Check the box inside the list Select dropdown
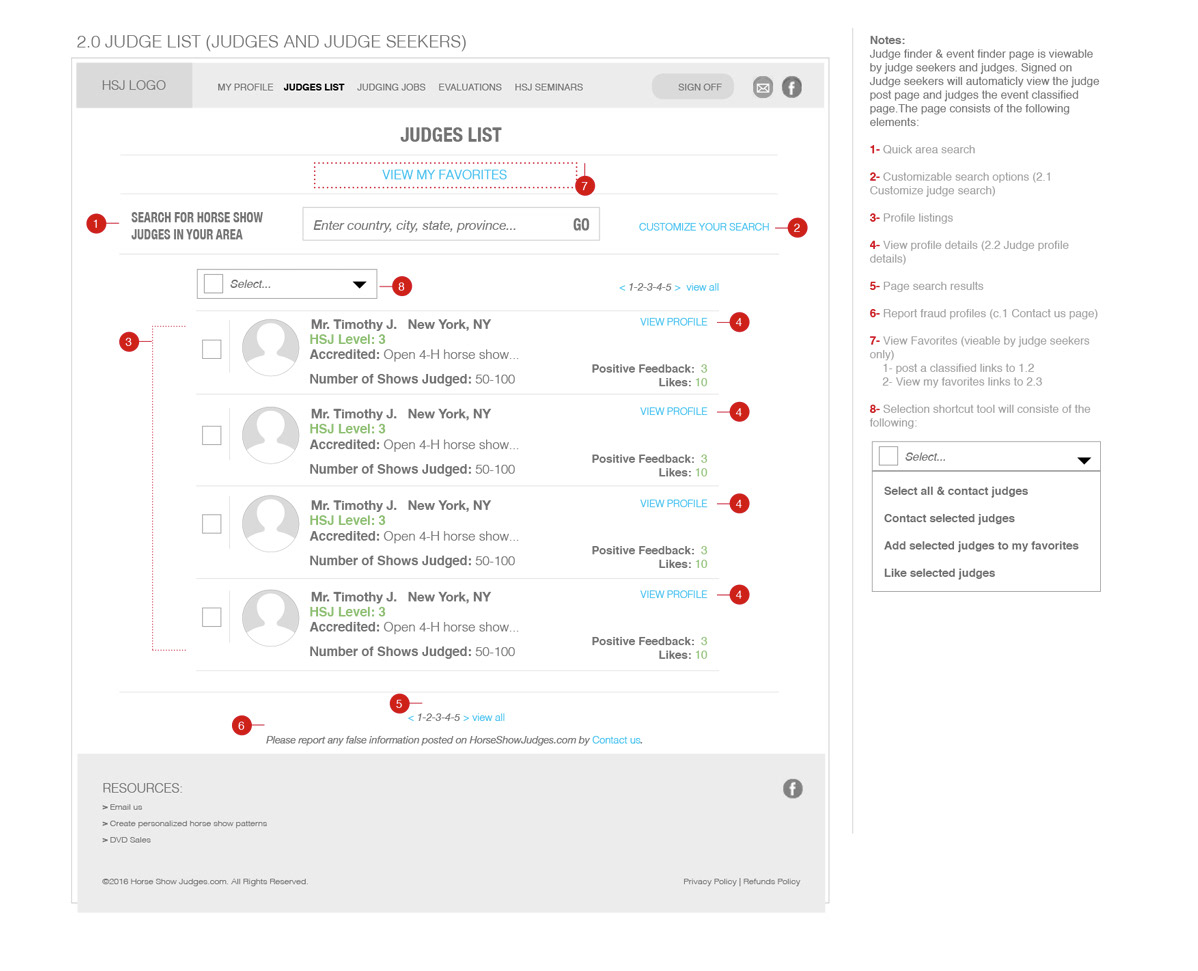The height and width of the screenshot is (971, 1198). (214, 284)
